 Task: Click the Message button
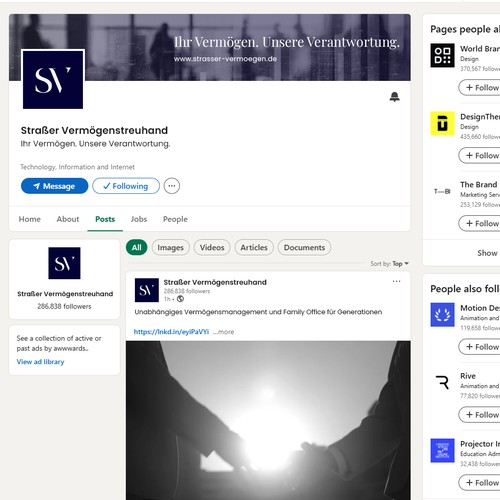coord(55,186)
